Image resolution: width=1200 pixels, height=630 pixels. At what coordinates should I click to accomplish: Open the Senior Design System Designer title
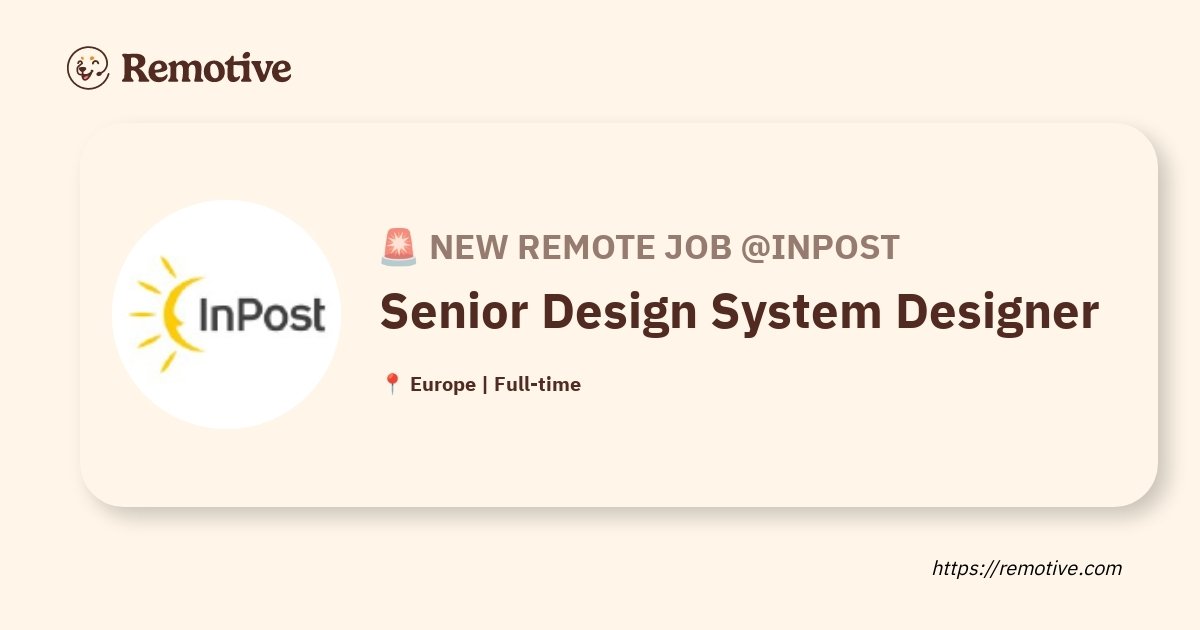click(739, 313)
